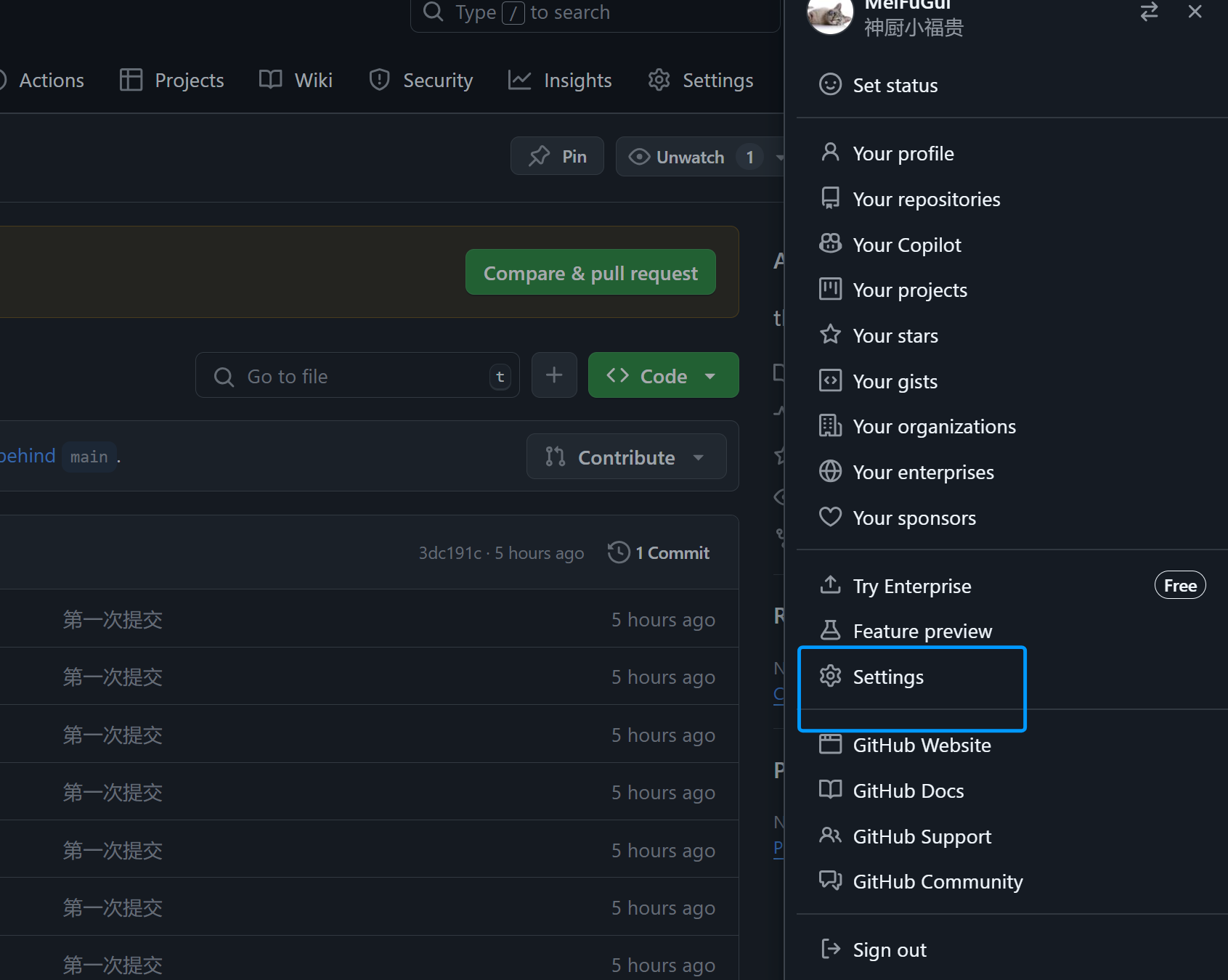Open the Contribute dropdown

click(626, 457)
